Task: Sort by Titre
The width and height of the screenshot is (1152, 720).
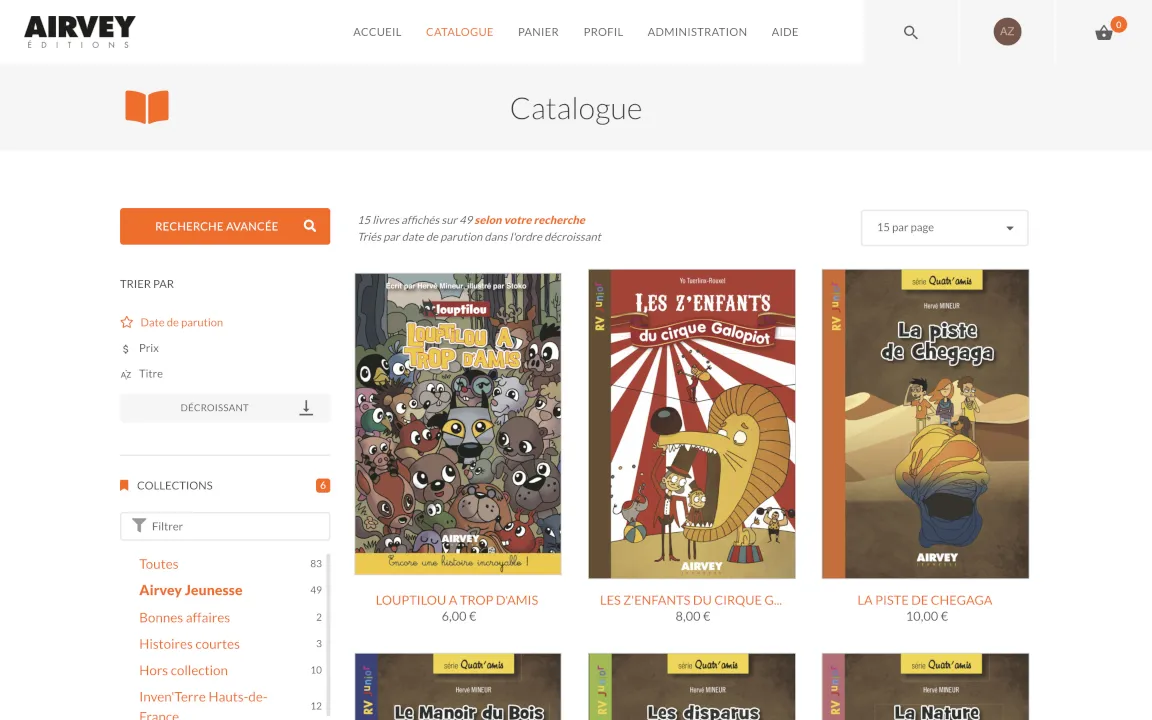Action: pos(151,373)
